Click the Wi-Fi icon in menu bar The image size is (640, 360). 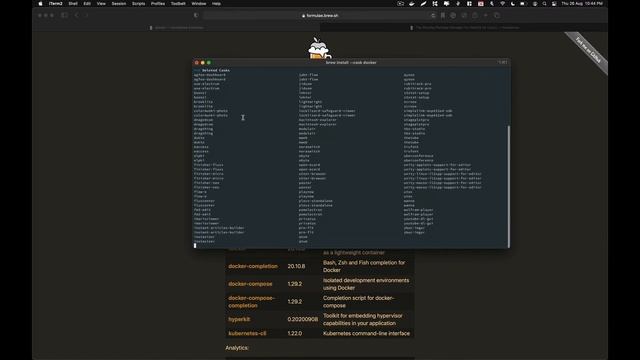(502, 4)
